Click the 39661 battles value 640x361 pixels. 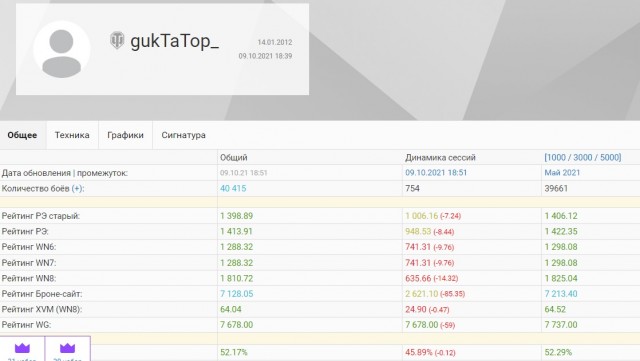pos(556,189)
